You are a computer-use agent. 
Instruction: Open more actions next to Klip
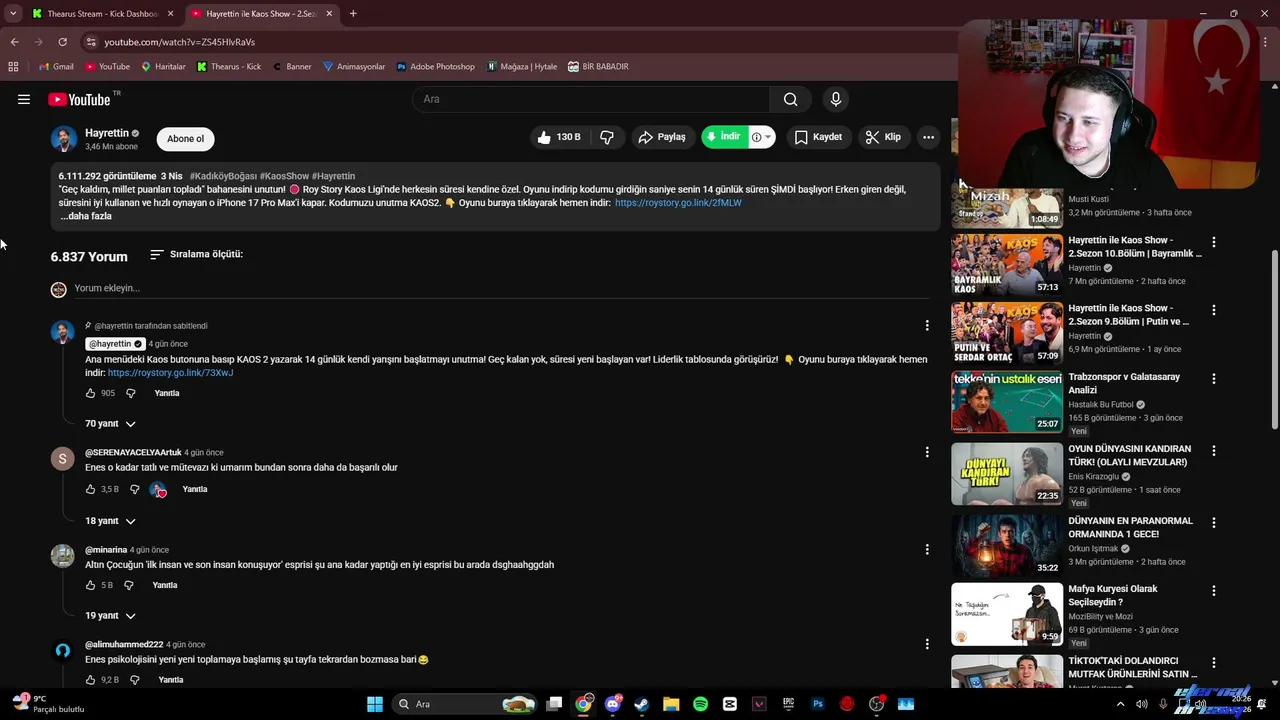[928, 137]
